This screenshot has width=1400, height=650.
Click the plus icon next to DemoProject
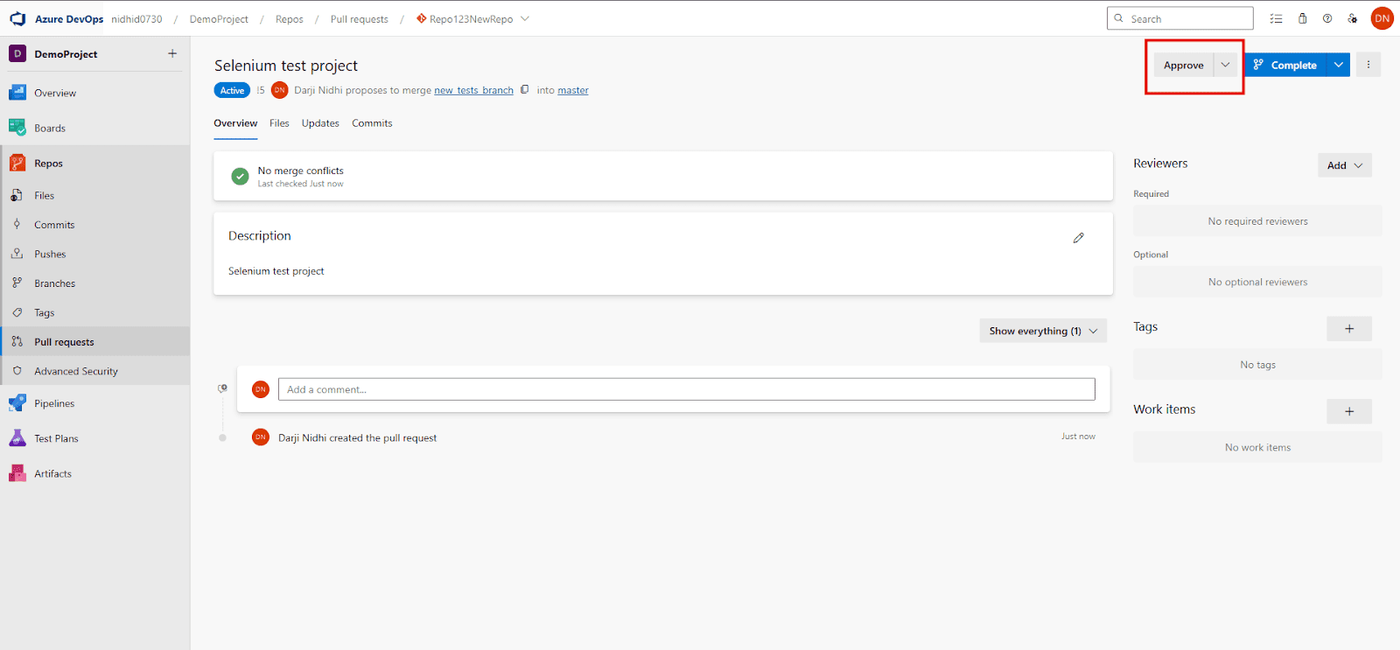(172, 54)
